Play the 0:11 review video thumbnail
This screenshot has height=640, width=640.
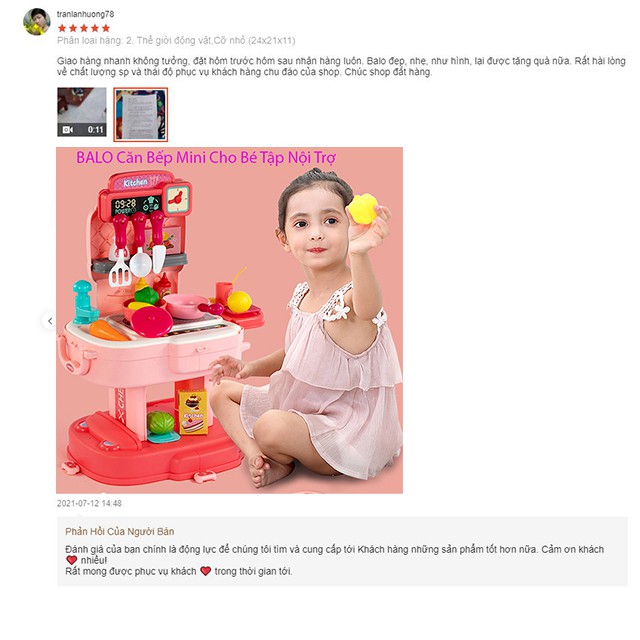click(x=82, y=112)
